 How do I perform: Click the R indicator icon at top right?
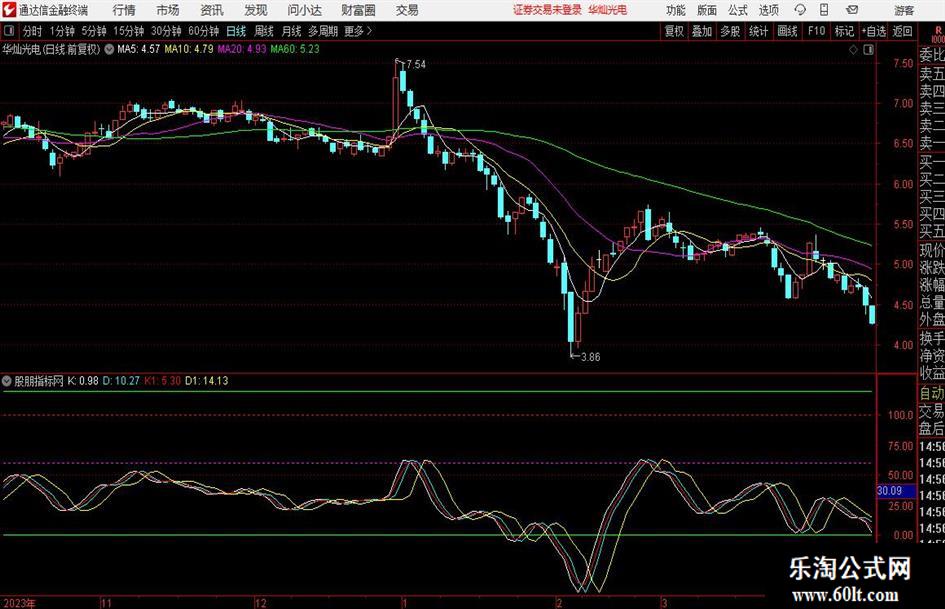[937, 33]
